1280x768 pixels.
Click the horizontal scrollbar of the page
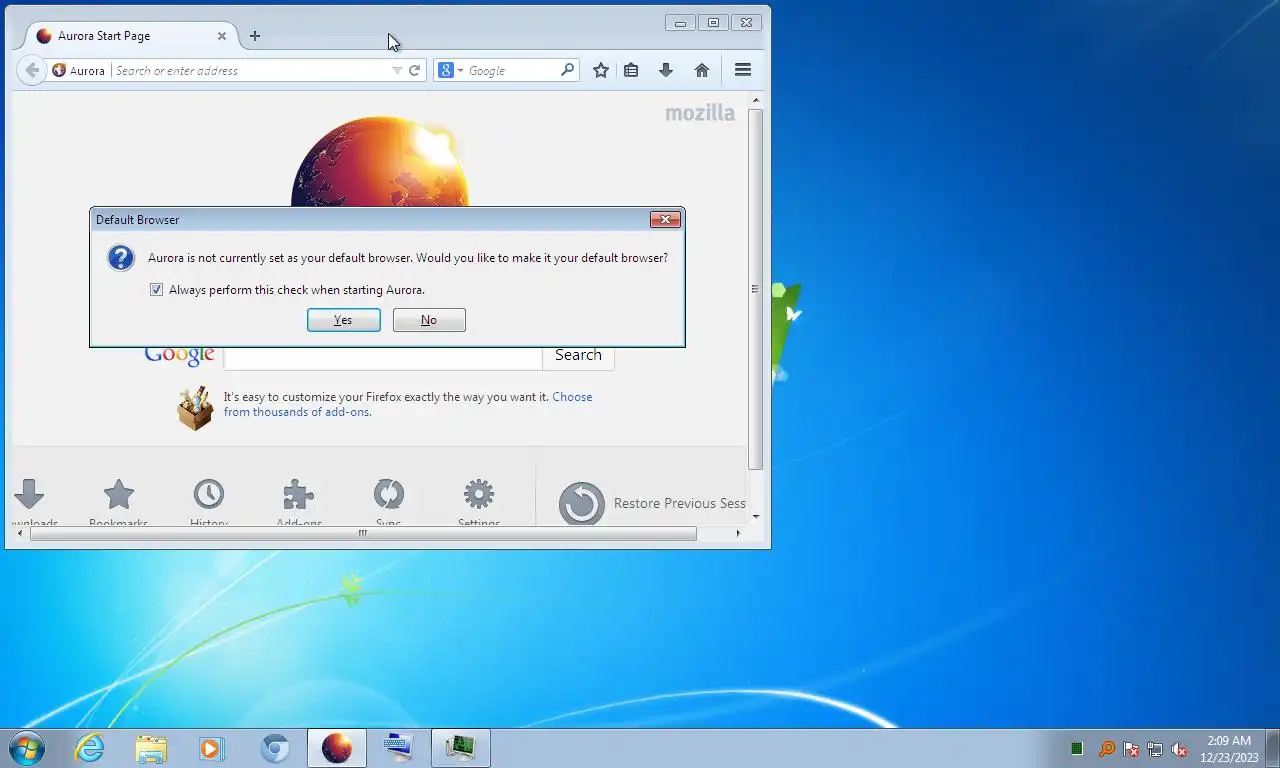363,534
